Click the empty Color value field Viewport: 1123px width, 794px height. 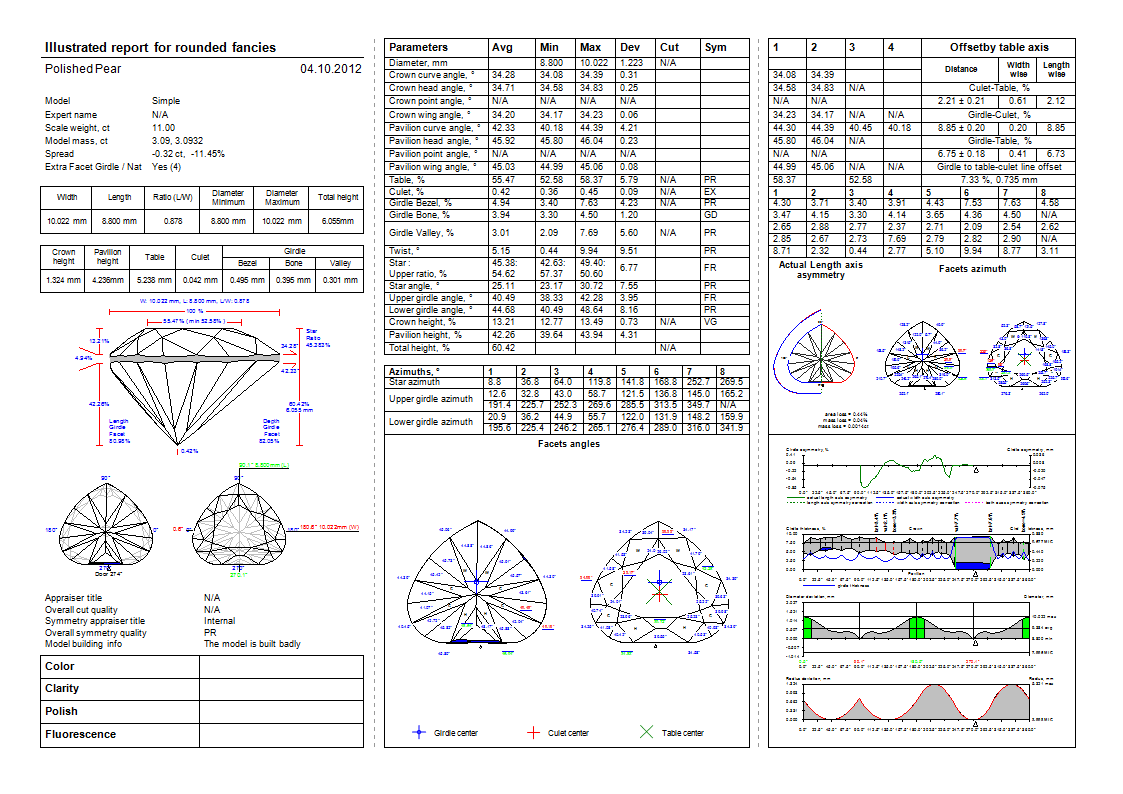pyautogui.click(x=281, y=666)
